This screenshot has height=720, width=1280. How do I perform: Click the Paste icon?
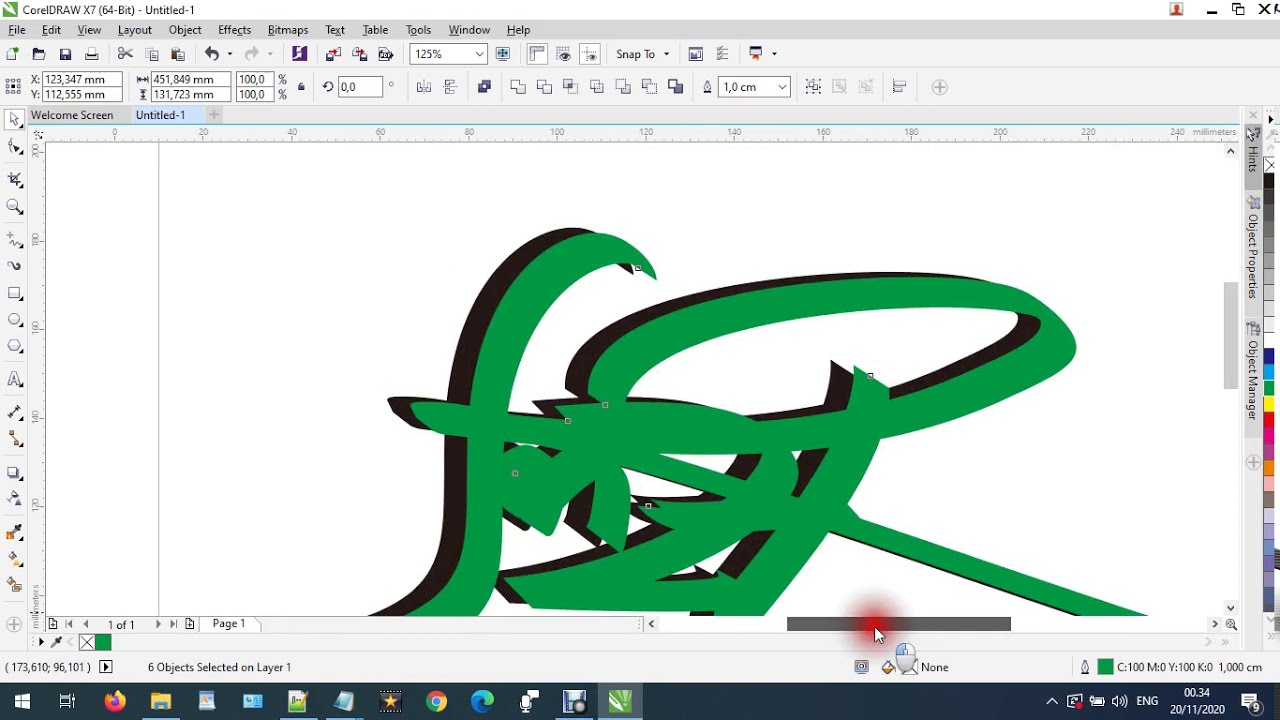pyautogui.click(x=178, y=54)
